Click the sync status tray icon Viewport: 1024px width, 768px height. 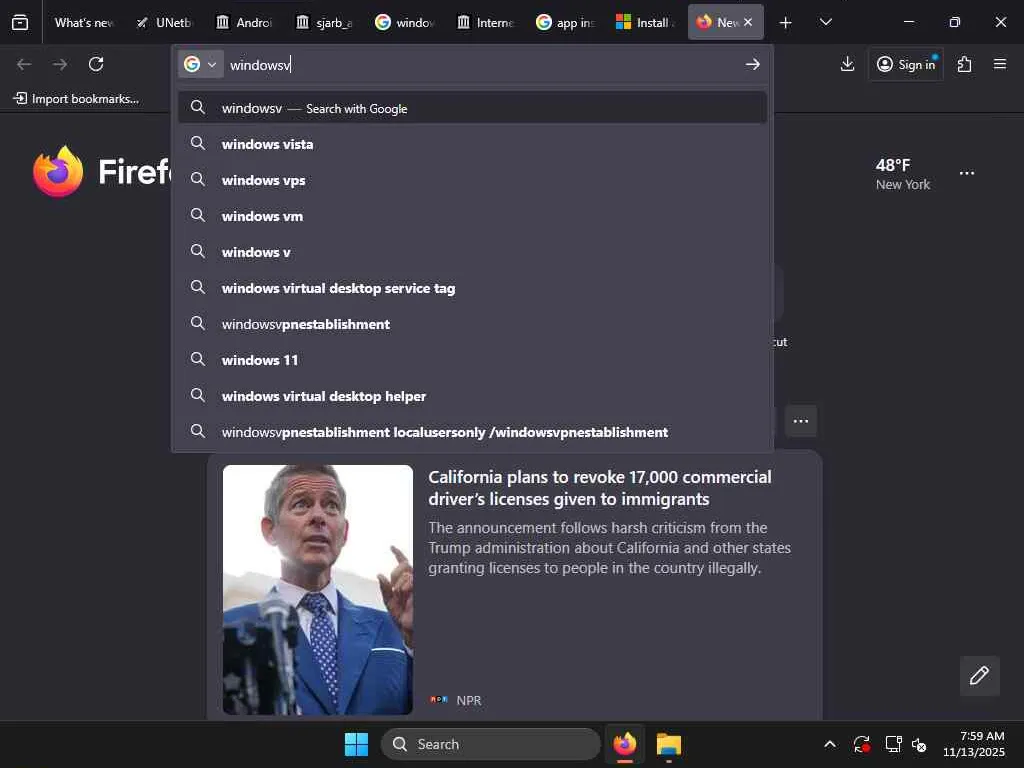click(861, 744)
